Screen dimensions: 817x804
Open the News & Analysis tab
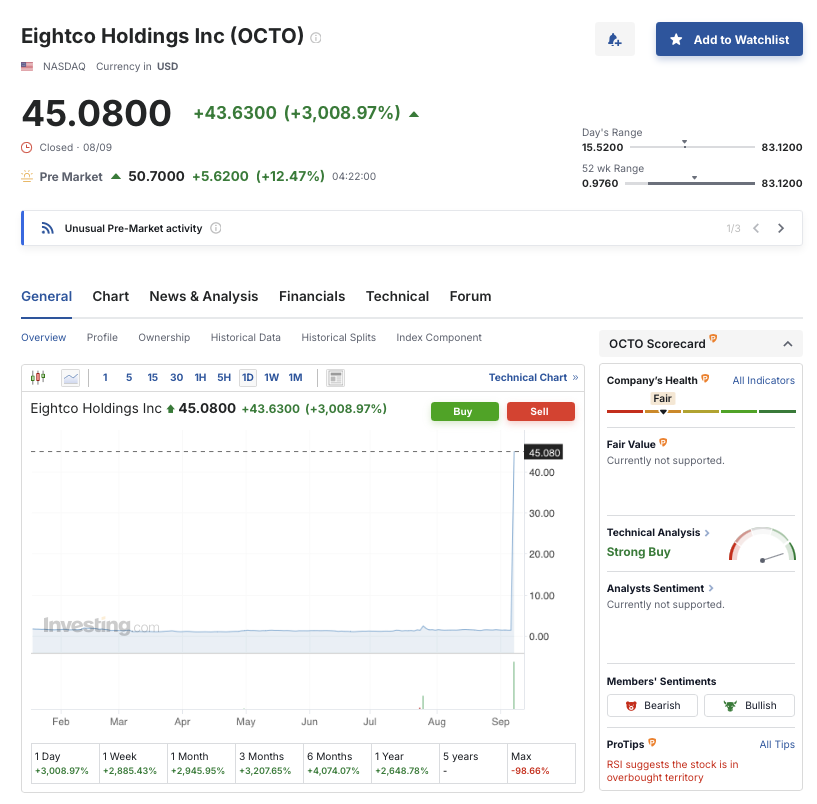click(x=204, y=296)
